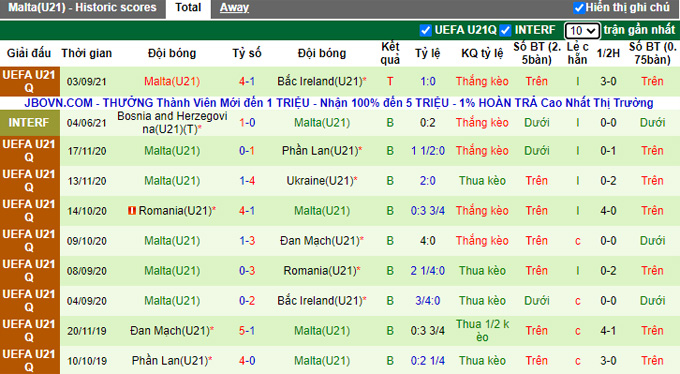
Task: Click the 1:0 odds on 03/09/21
Action: [x=428, y=82]
